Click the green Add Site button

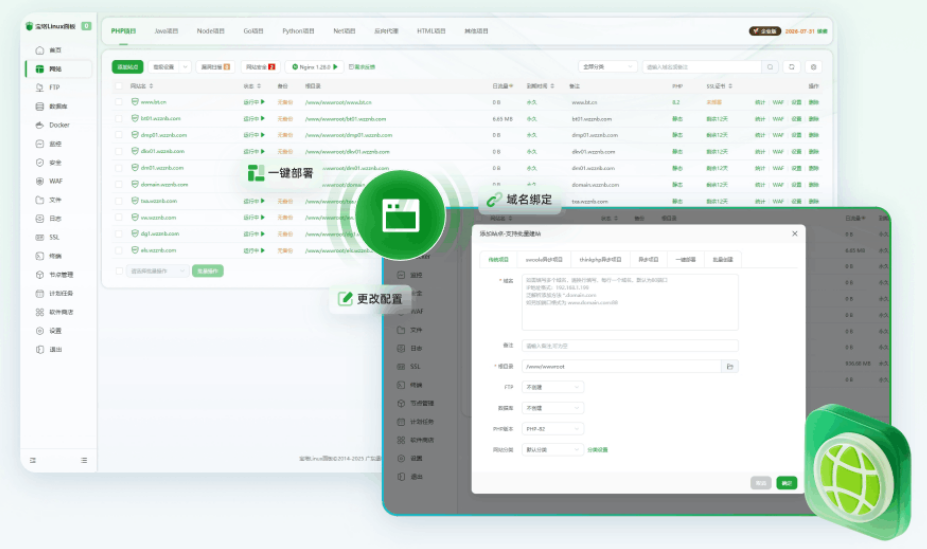click(x=128, y=67)
